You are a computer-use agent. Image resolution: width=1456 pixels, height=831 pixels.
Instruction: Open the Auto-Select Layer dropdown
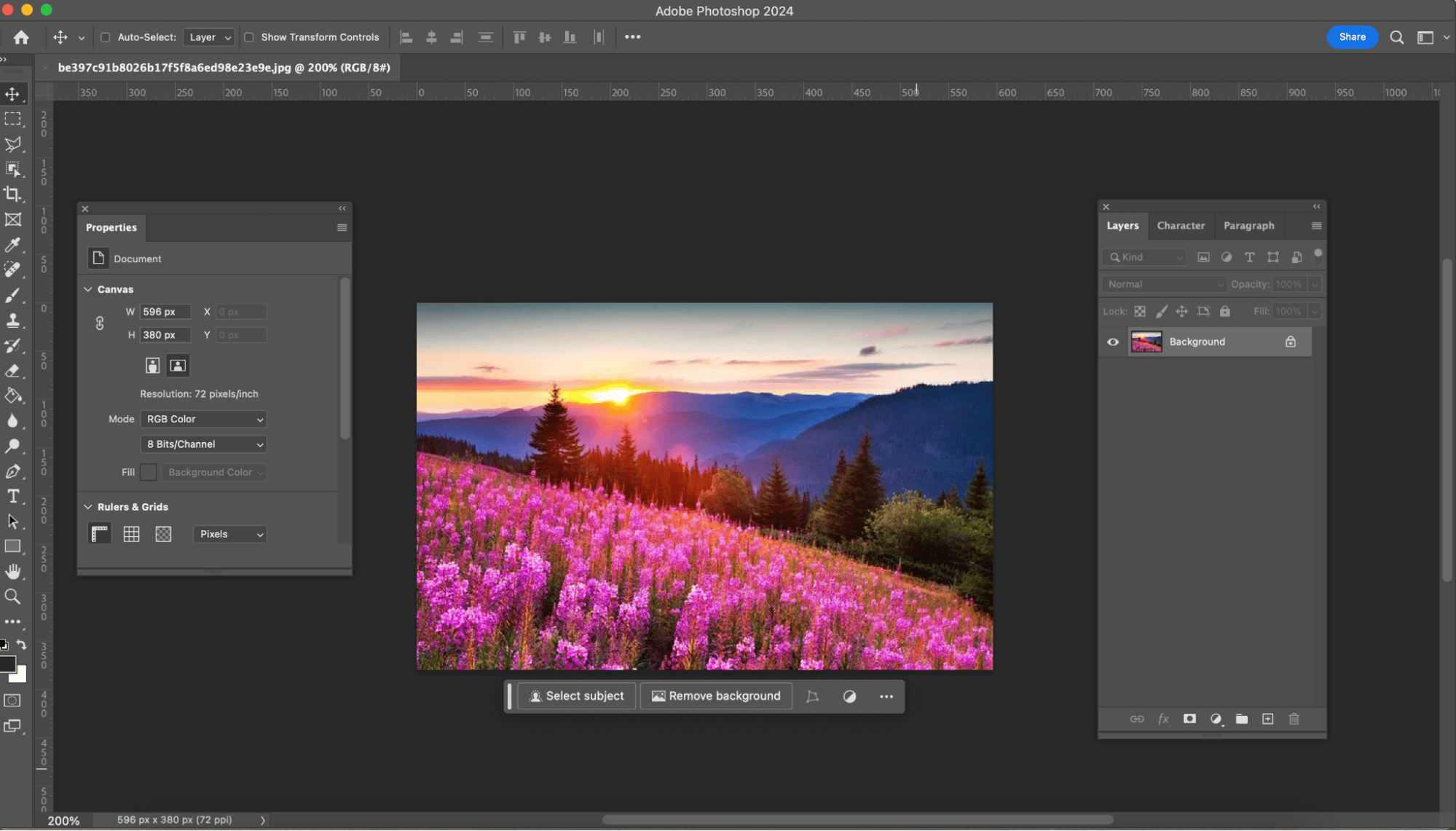209,37
